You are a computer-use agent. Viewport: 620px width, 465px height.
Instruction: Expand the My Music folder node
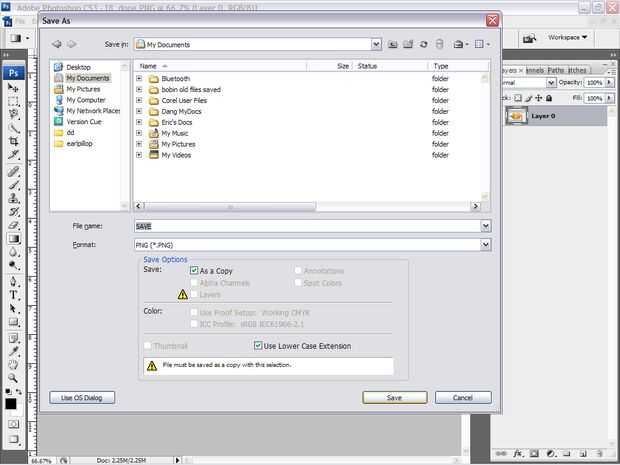pyautogui.click(x=139, y=133)
